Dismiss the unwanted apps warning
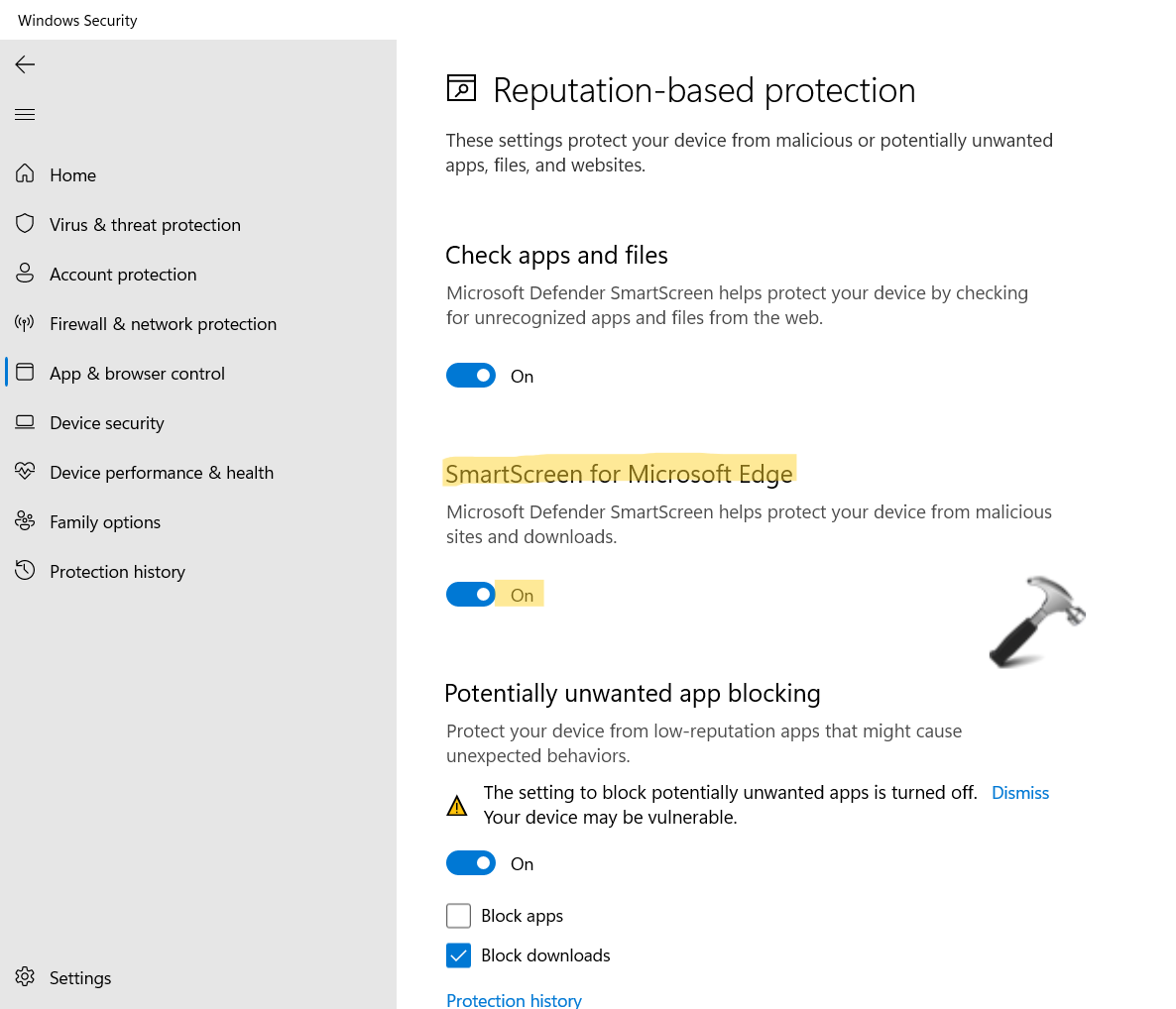The width and height of the screenshot is (1176, 1009). pyautogui.click(x=1019, y=793)
